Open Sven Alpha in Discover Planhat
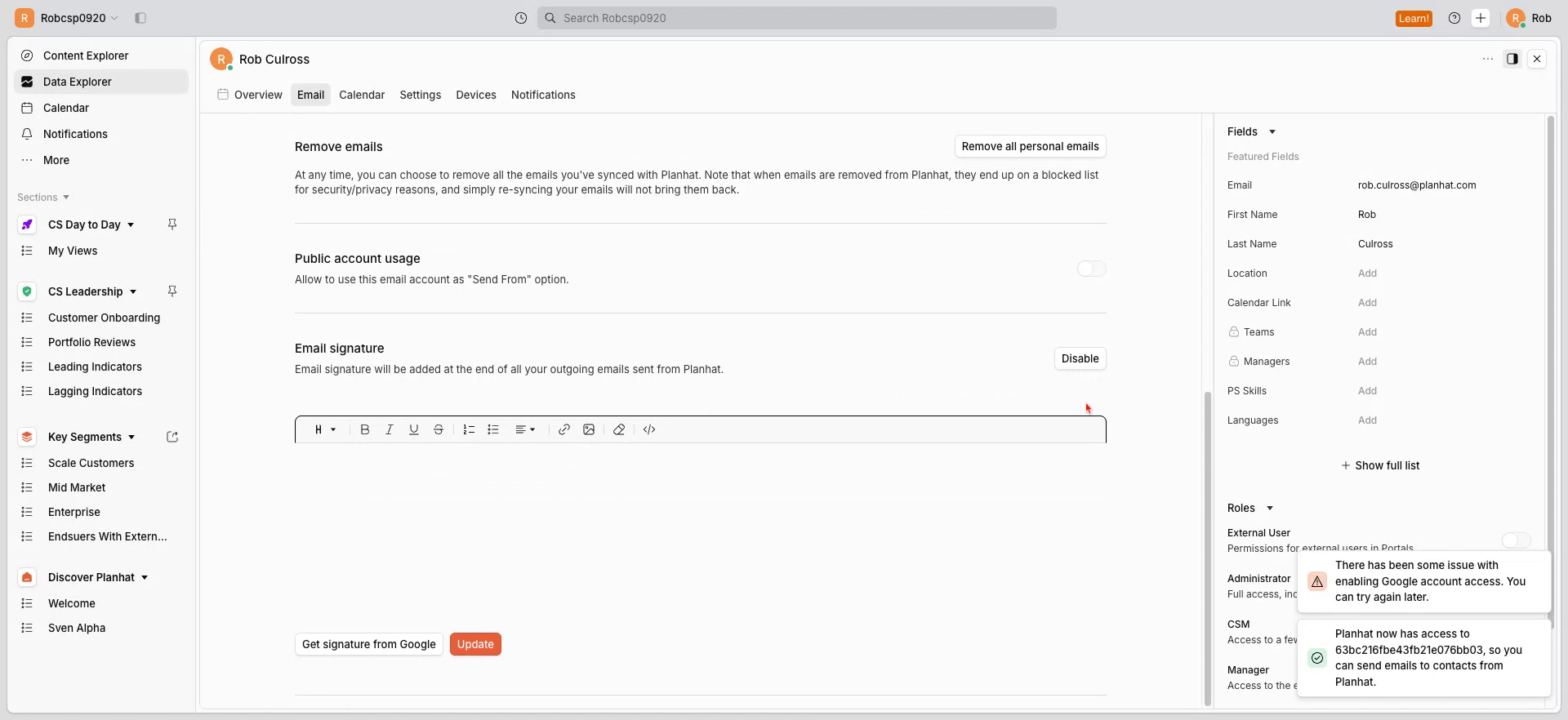The width and height of the screenshot is (1568, 720). point(77,628)
